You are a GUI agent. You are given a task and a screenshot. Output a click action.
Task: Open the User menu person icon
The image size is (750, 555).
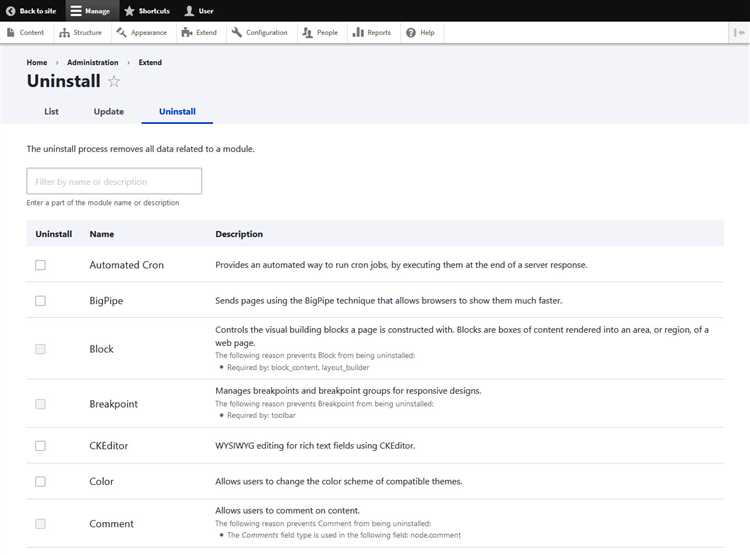coord(189,11)
